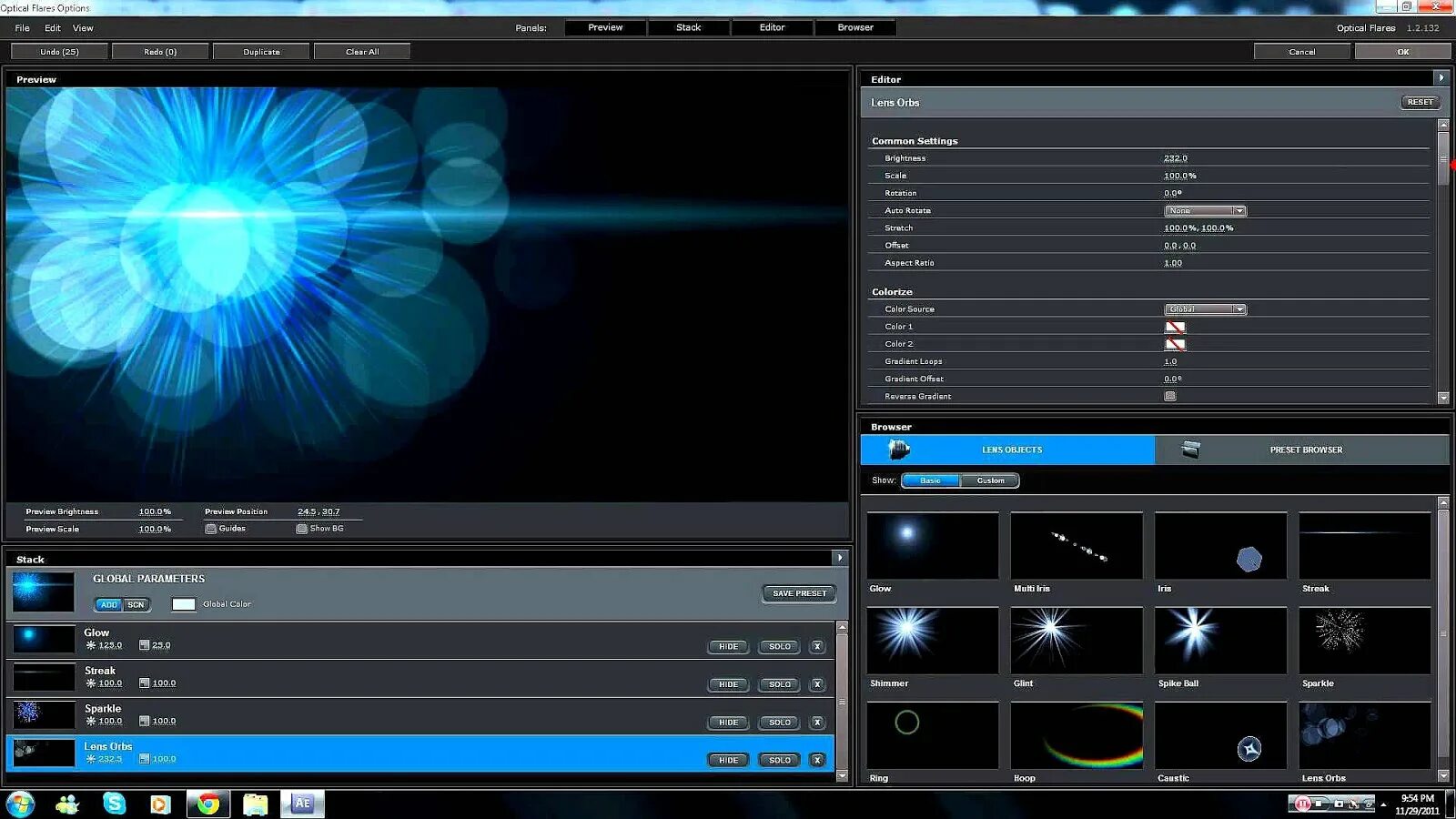The width and height of the screenshot is (1456, 819).
Task: Click the brightness sun icon on the Glow layer
Action: (x=89, y=644)
